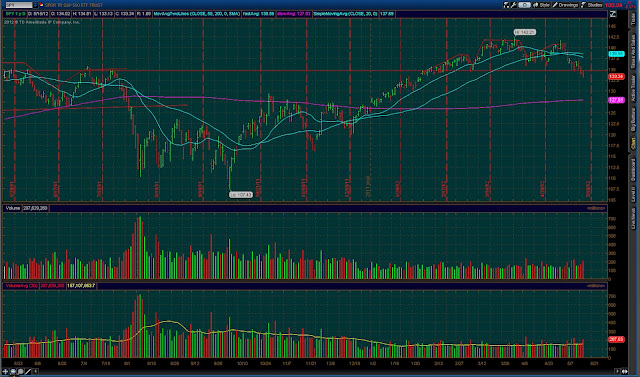Screen dimensions: 640x377
Task: Click the Hi: 142.21 price bubble
Action: pyautogui.click(x=524, y=32)
